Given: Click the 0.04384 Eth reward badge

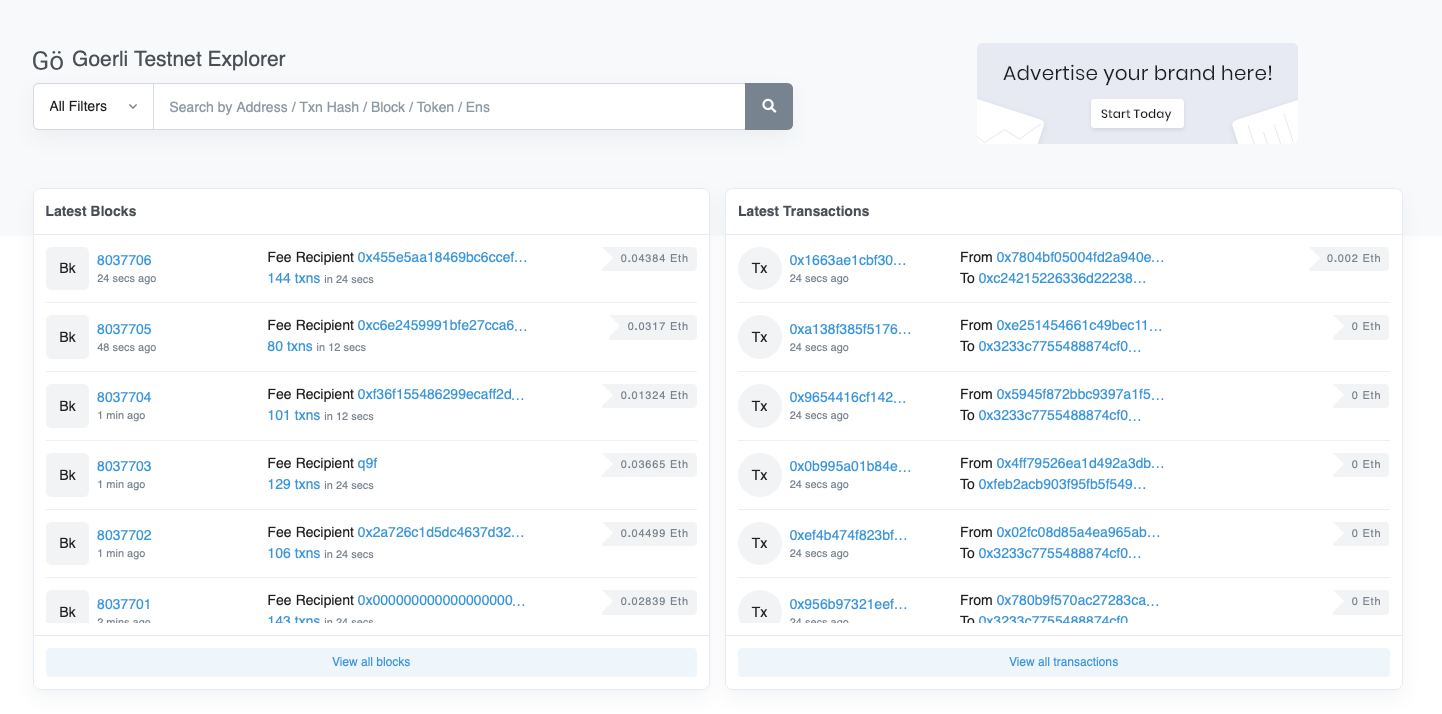Looking at the screenshot, I should (x=649, y=258).
